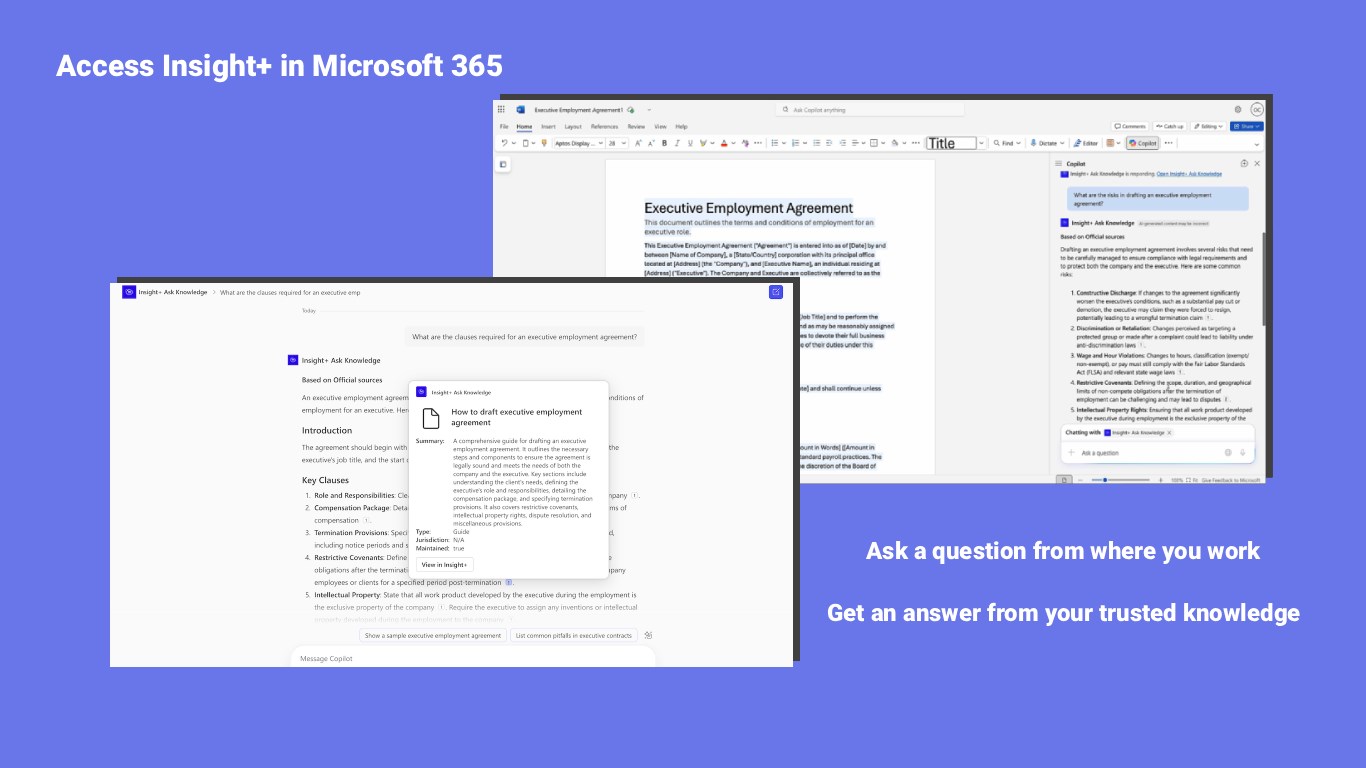Click citation marker after Intellectual Property company text
Viewport: 1366px width, 768px height.
tap(442, 607)
